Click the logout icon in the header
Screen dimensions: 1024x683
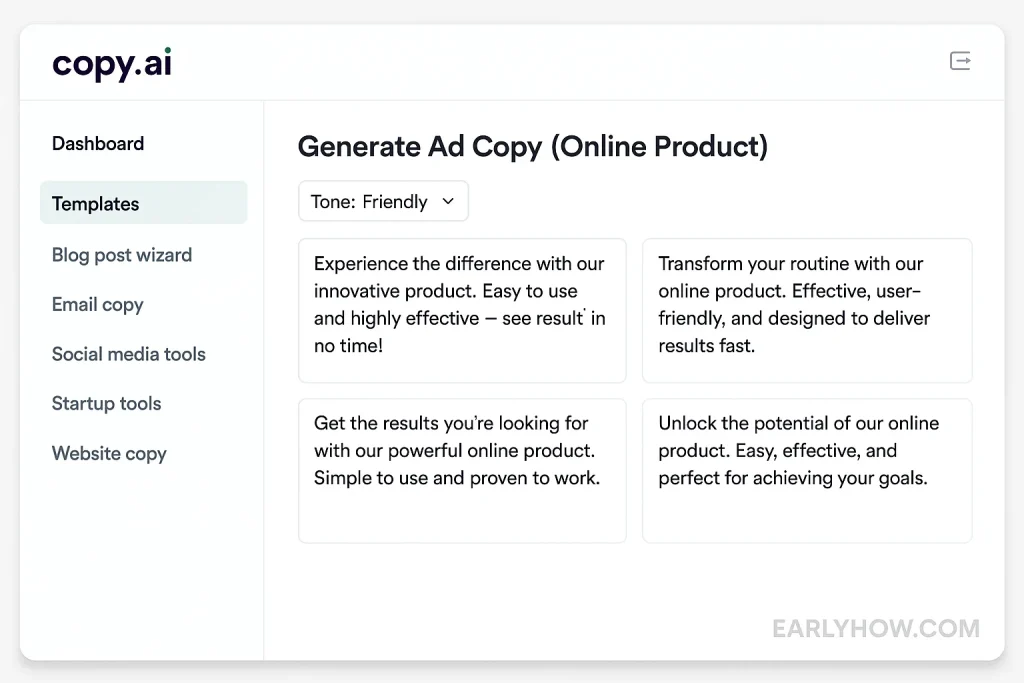click(x=960, y=62)
